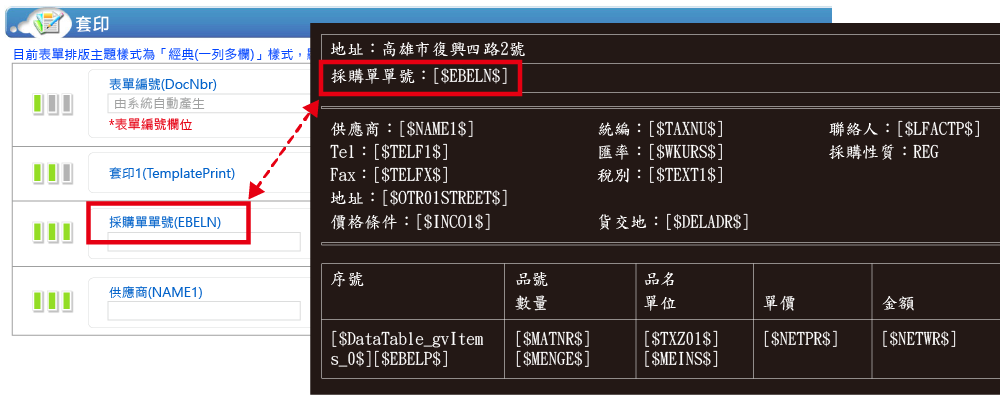Click the 序號 table column header
Image resolution: width=1000 pixels, height=400 pixels.
(x=347, y=279)
